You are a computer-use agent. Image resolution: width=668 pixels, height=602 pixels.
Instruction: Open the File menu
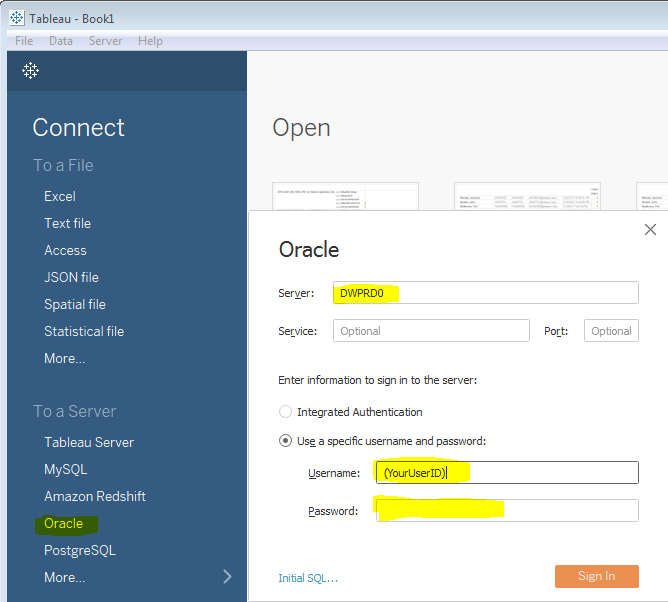[24, 41]
